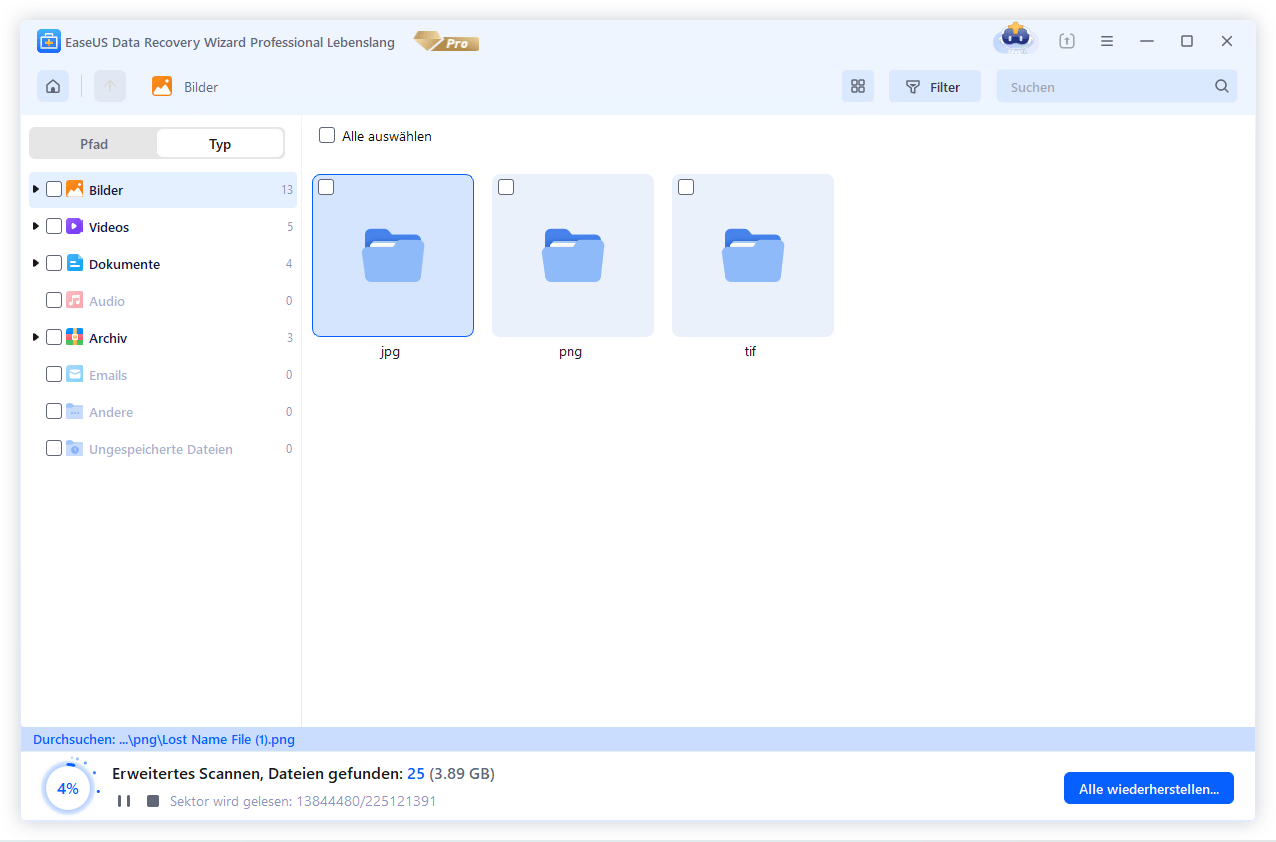This screenshot has width=1276, height=842.
Task: Click the found files count 25
Action: click(416, 774)
